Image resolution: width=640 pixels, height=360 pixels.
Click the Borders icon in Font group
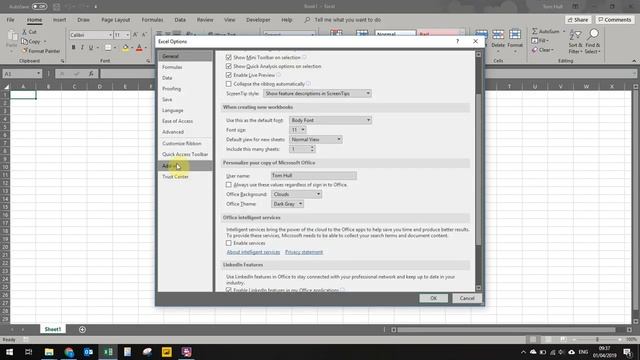point(108,48)
